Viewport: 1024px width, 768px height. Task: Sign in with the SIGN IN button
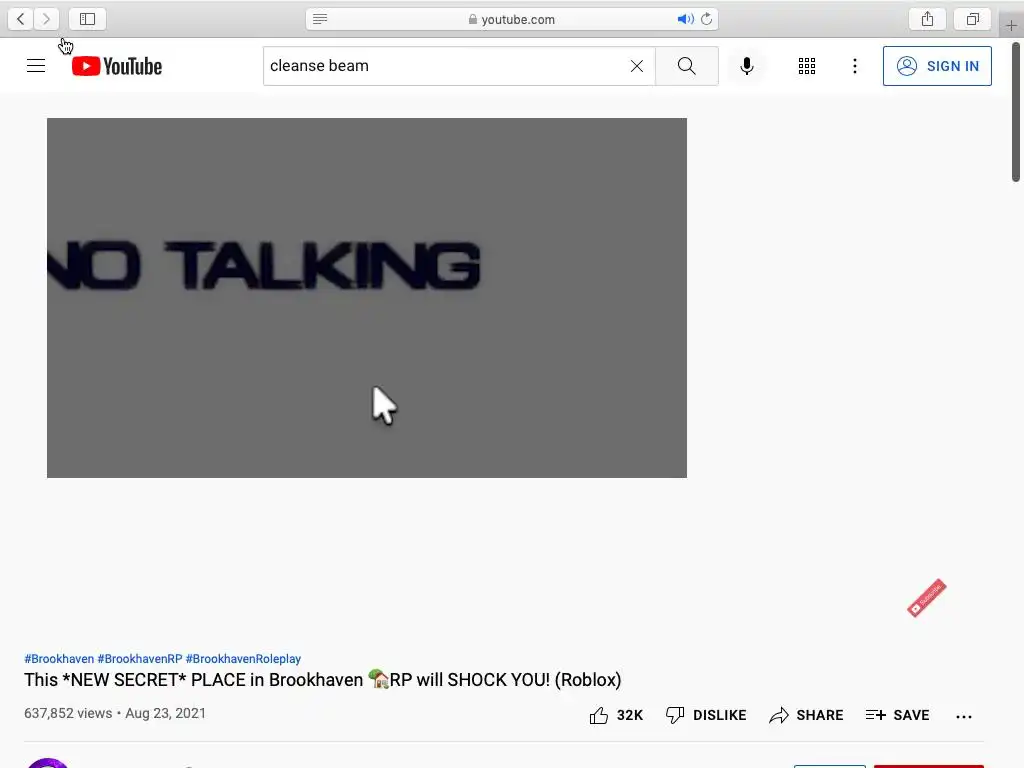[x=937, y=66]
